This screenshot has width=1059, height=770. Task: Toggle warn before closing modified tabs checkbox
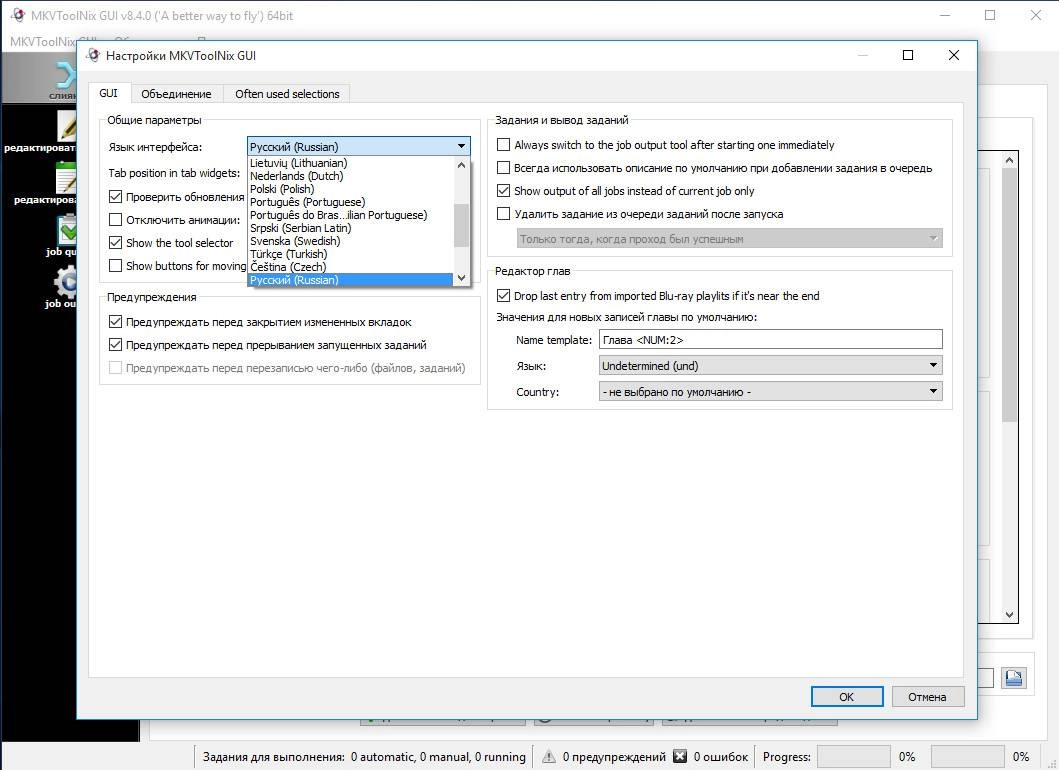point(115,322)
